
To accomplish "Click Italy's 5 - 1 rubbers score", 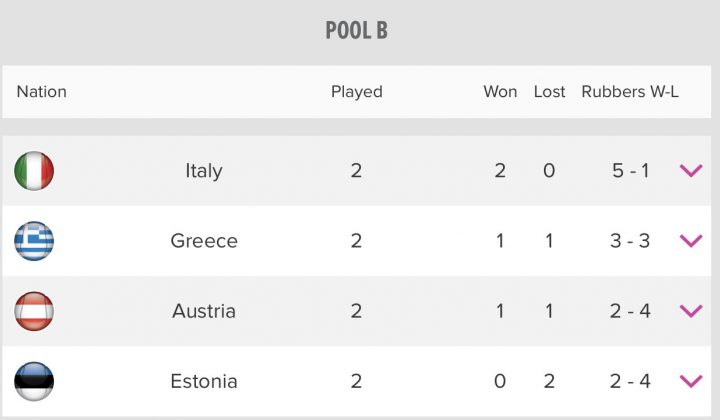I will pos(630,171).
